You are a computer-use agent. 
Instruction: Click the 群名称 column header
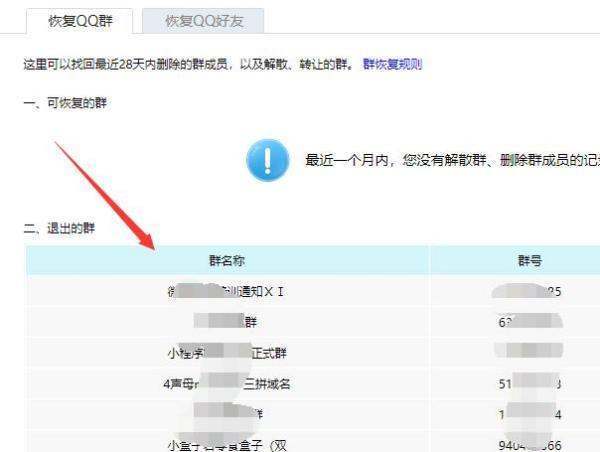point(227,261)
